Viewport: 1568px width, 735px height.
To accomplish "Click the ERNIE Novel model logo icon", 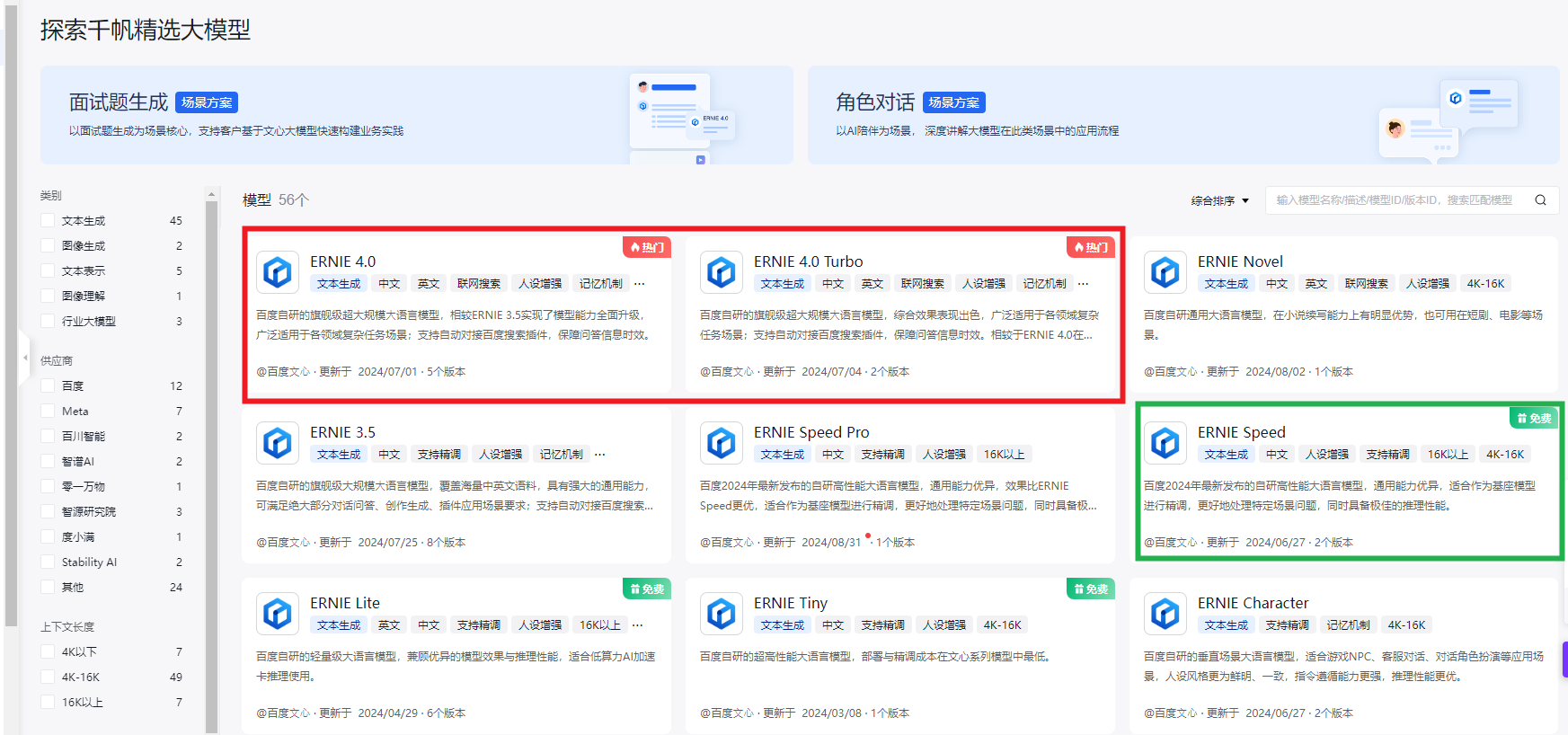I will tap(1165, 271).
